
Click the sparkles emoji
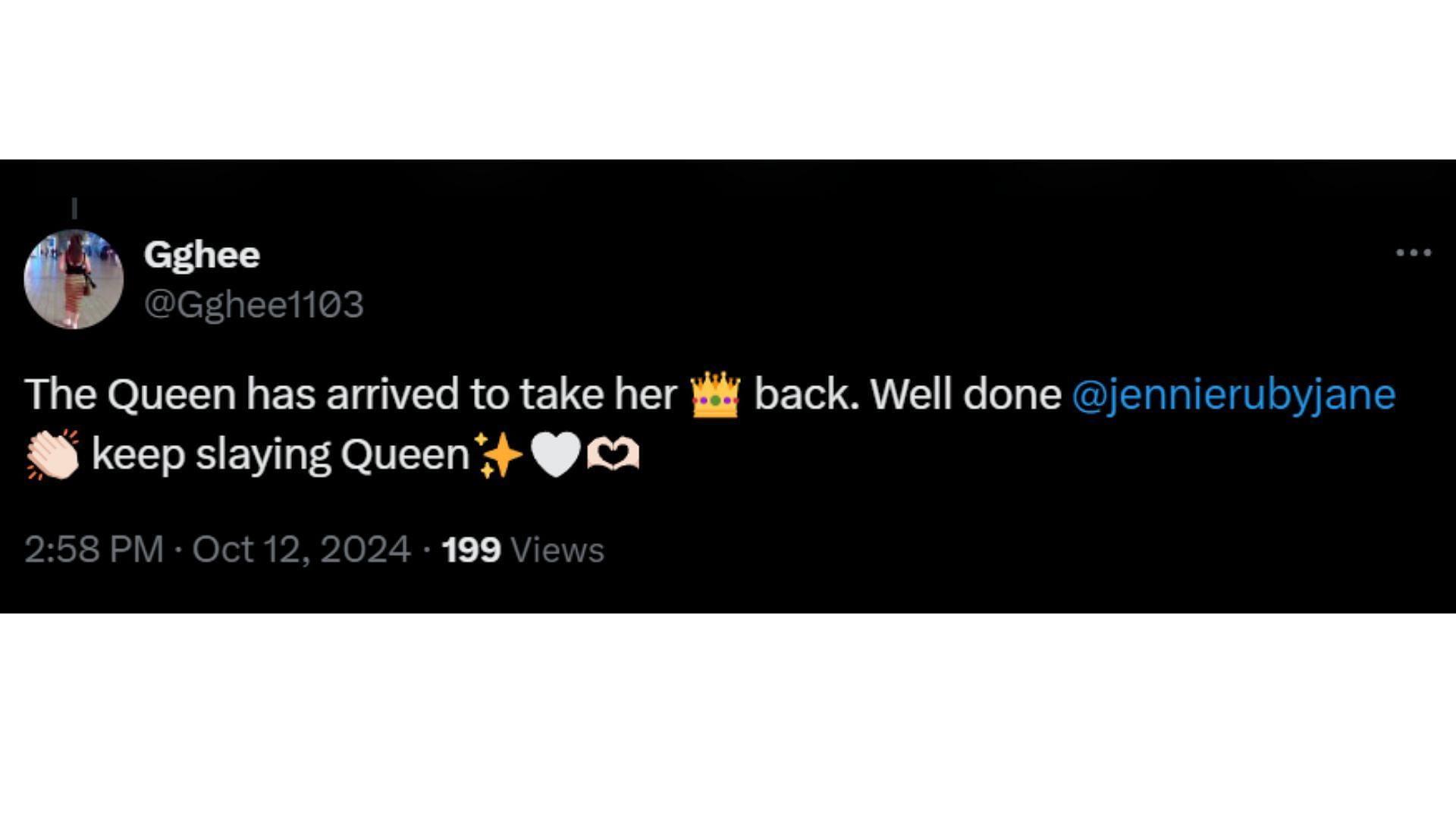tap(499, 455)
